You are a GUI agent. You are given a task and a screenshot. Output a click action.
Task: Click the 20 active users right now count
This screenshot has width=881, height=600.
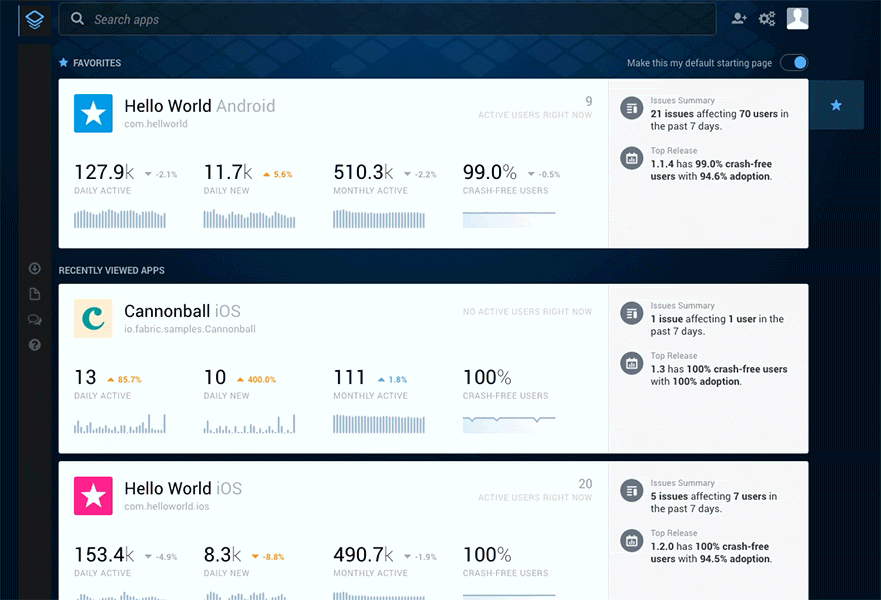[585, 484]
